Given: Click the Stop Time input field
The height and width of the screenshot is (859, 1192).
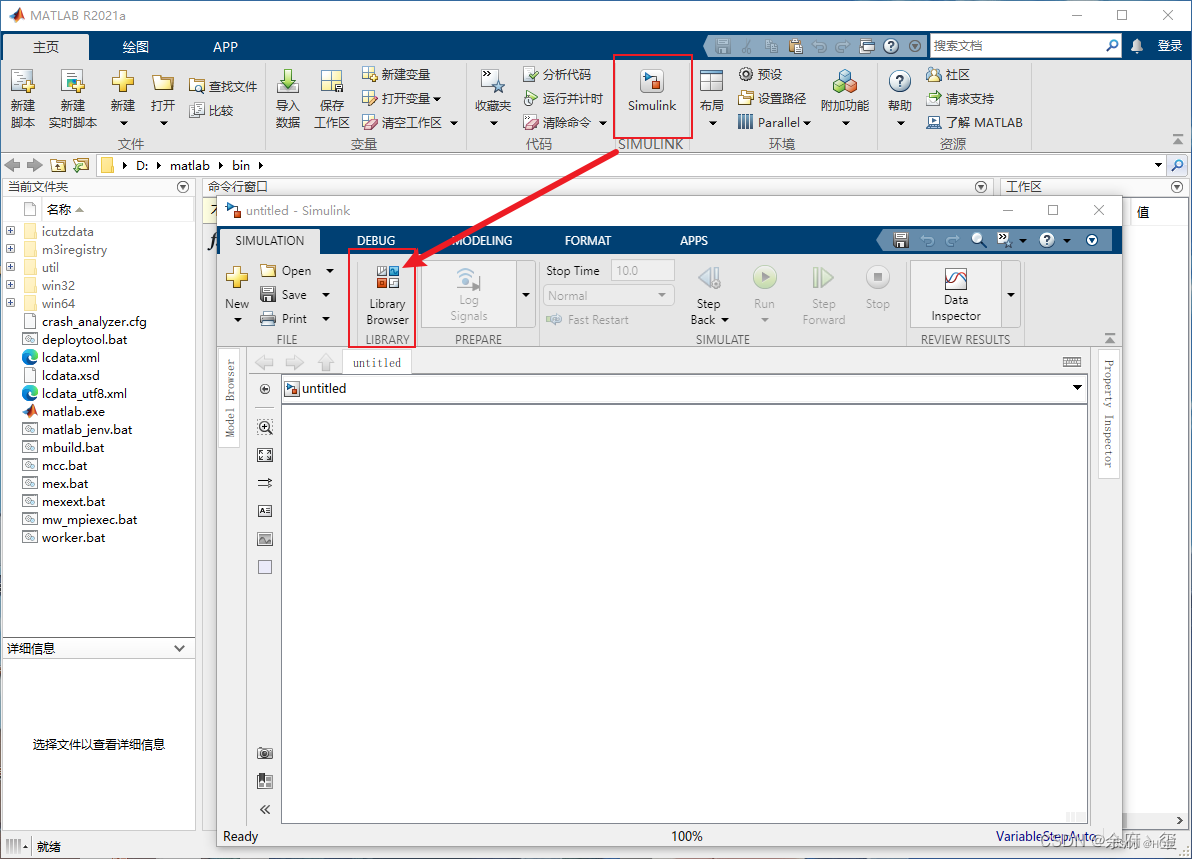Looking at the screenshot, I should click(642, 271).
